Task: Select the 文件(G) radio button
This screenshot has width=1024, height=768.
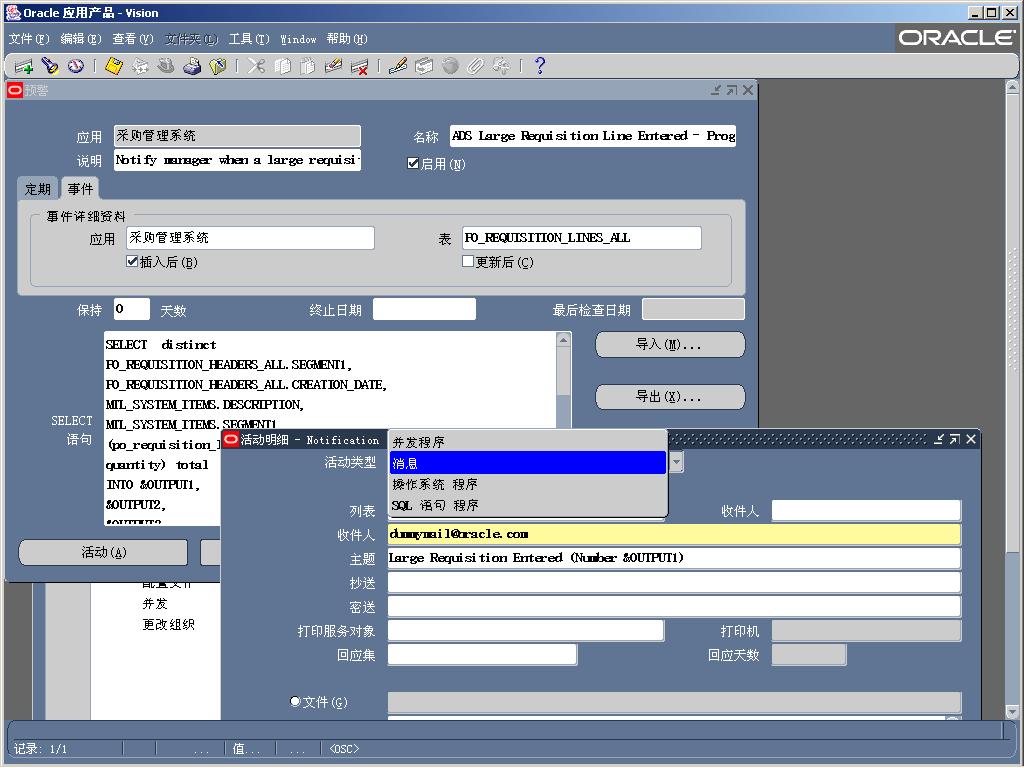Action: tap(295, 701)
